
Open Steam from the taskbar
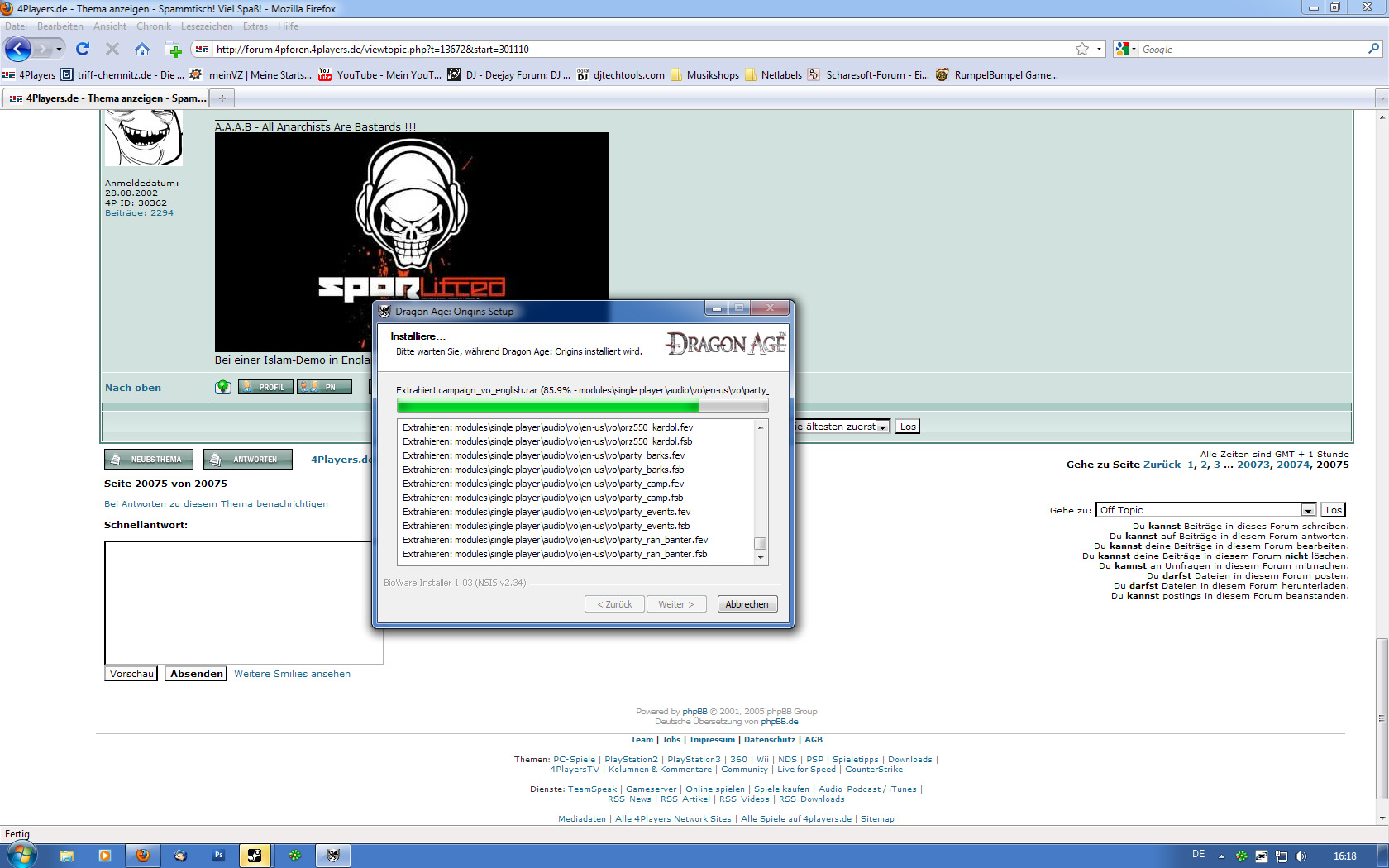click(255, 856)
